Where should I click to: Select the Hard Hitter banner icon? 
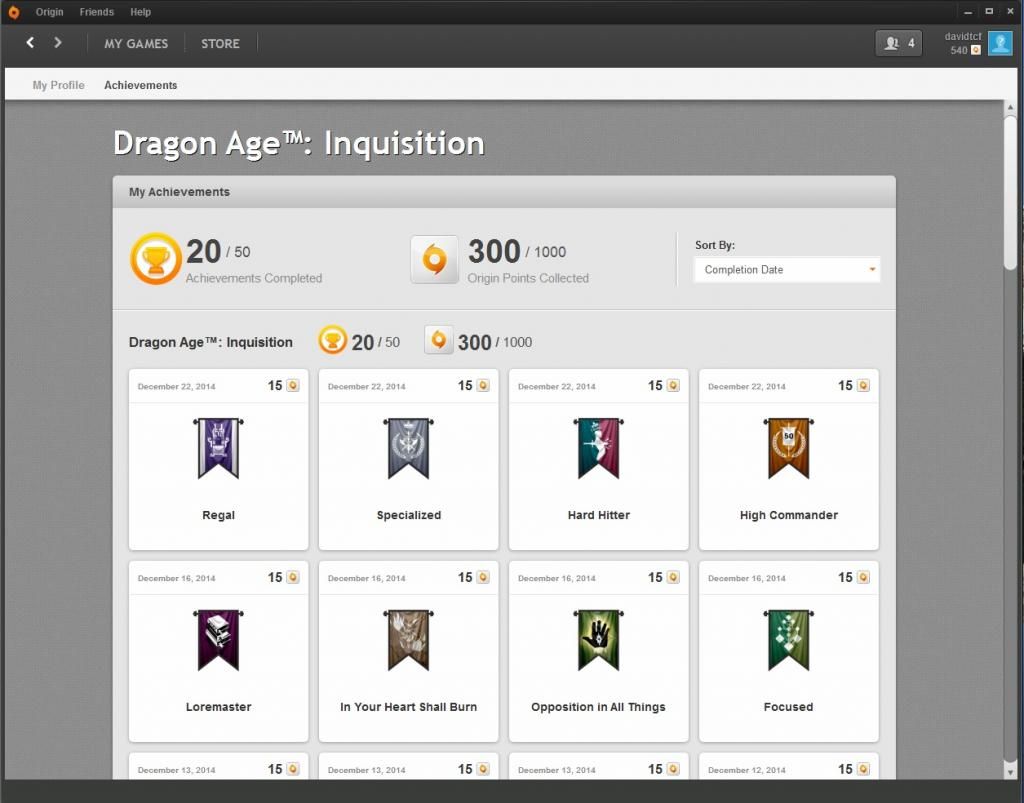coord(598,449)
